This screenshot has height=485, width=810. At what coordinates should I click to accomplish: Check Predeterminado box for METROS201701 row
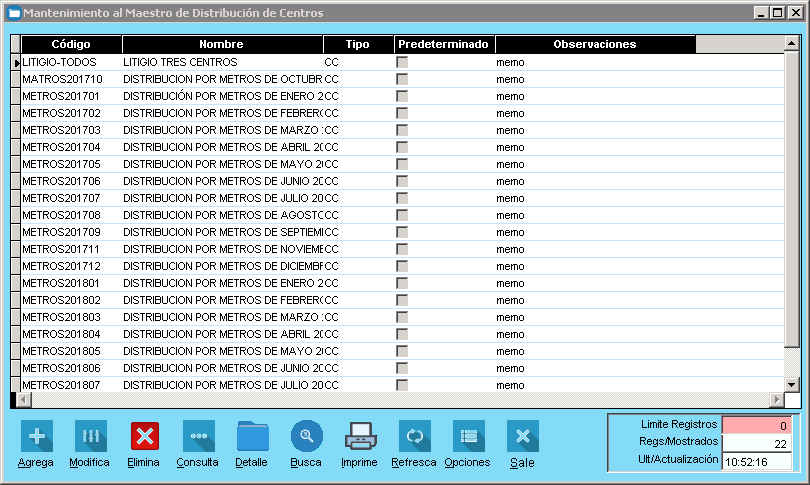402,96
